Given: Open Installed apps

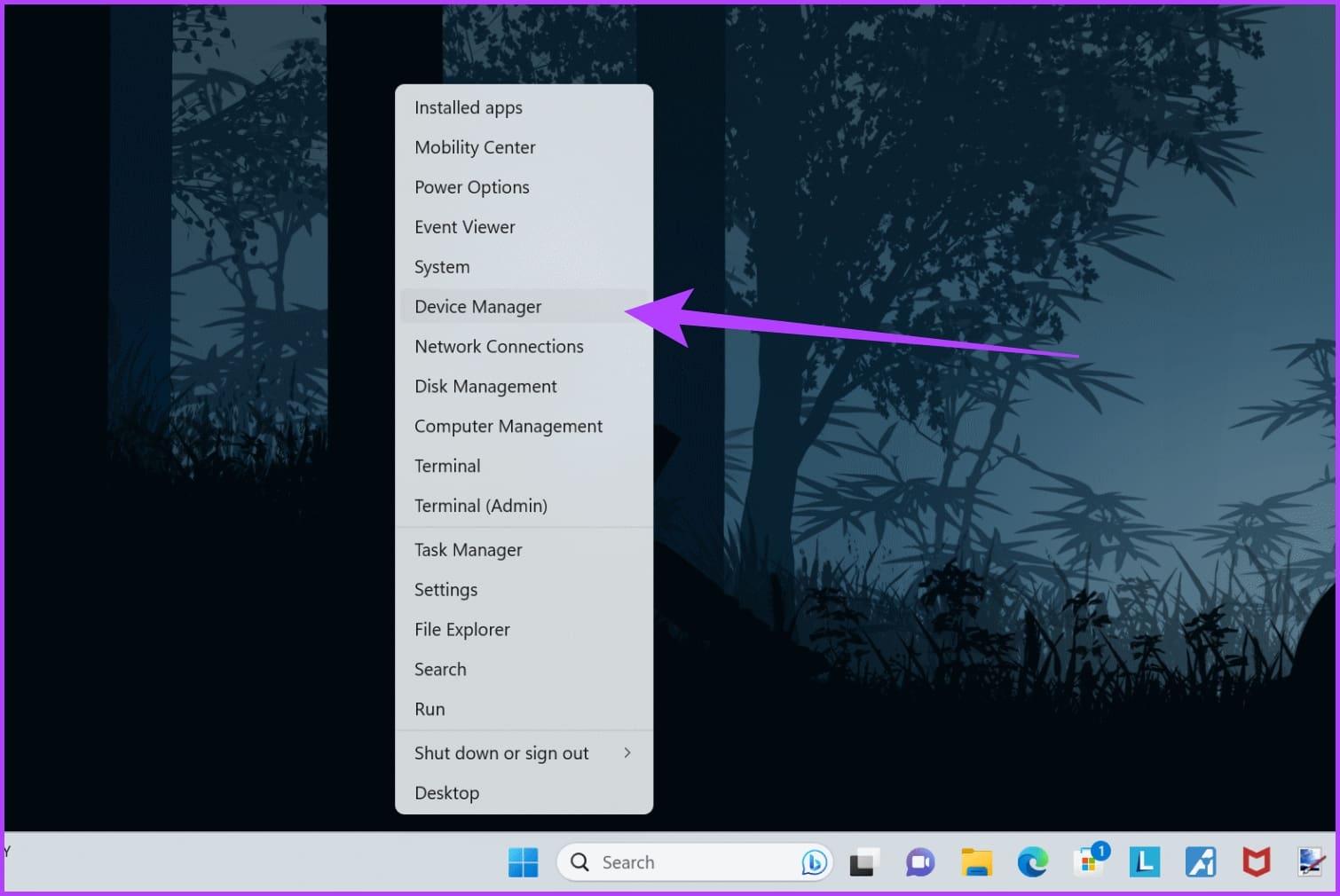Looking at the screenshot, I should tap(468, 107).
